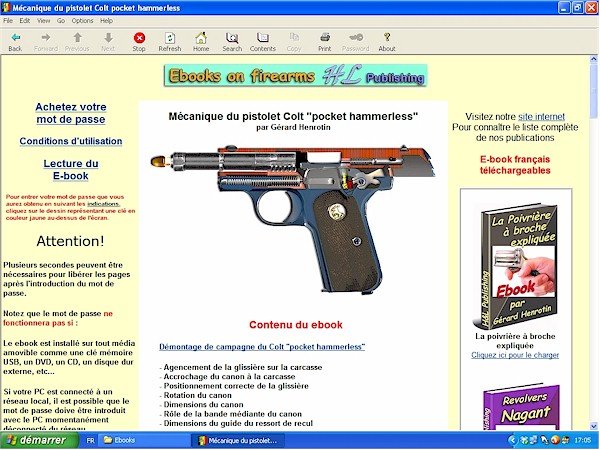Click the Forward arrow toolbar icon
This screenshot has height=450, width=600.
coord(46,38)
